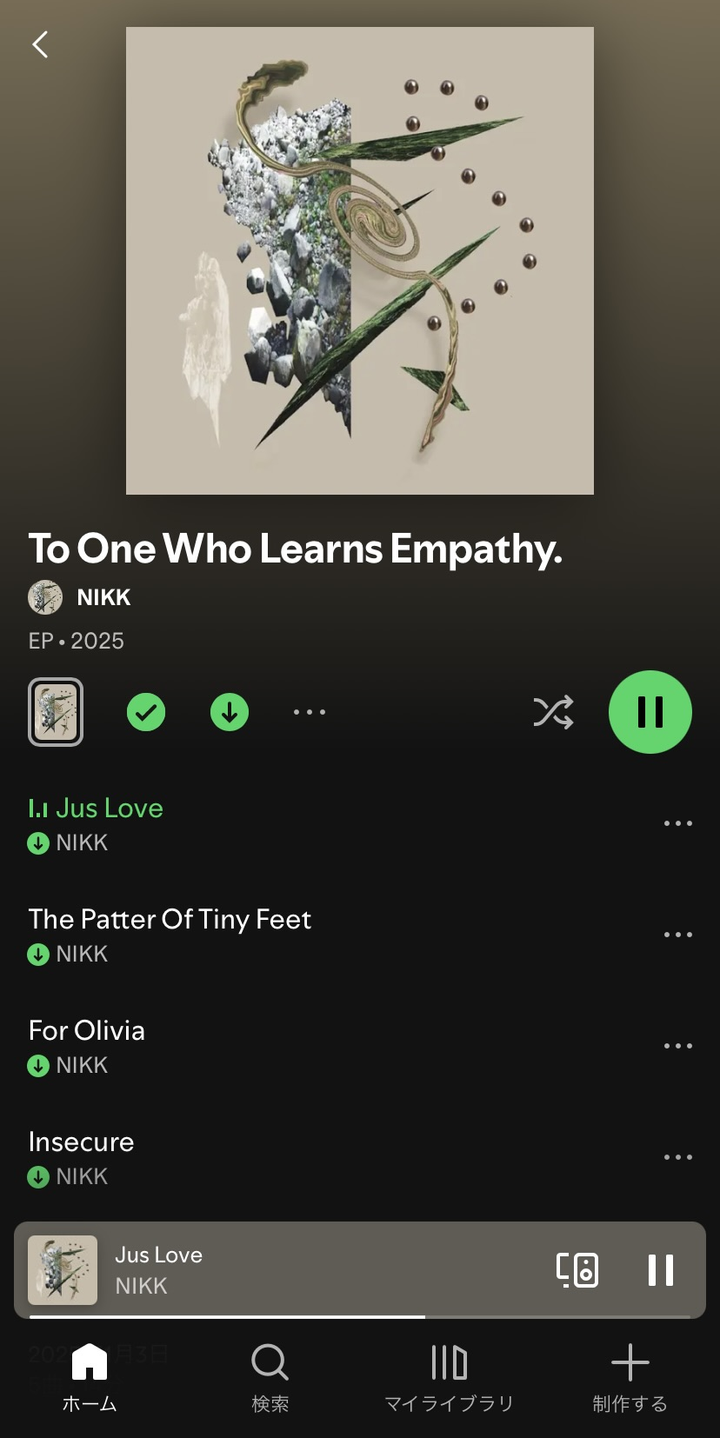Pause playback with the large green button
The width and height of the screenshot is (720, 1438).
point(650,712)
